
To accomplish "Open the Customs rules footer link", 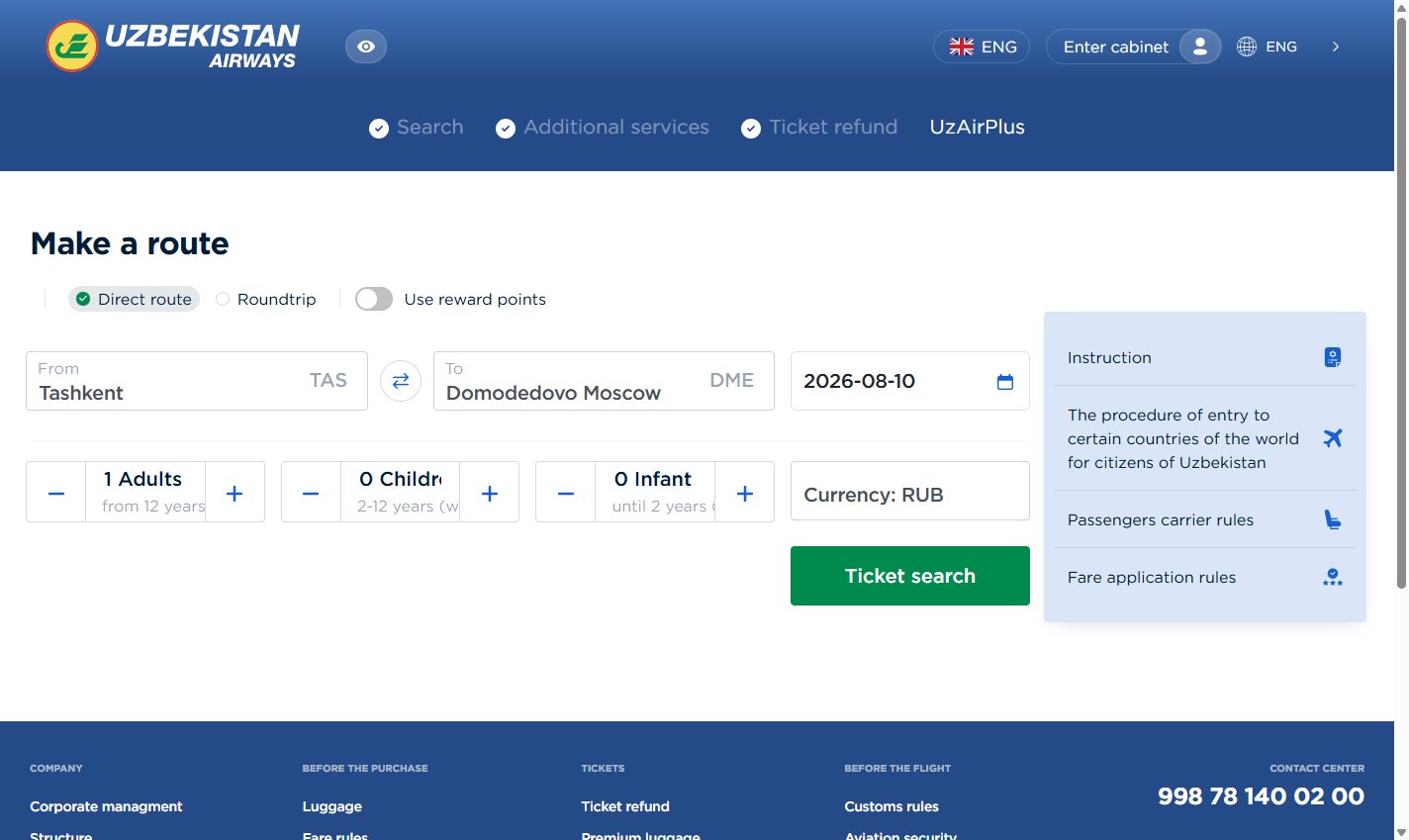I will coord(892,806).
